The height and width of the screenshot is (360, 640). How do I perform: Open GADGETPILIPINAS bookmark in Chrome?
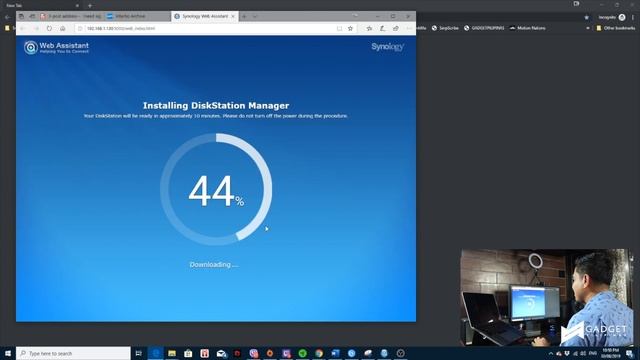484,28
